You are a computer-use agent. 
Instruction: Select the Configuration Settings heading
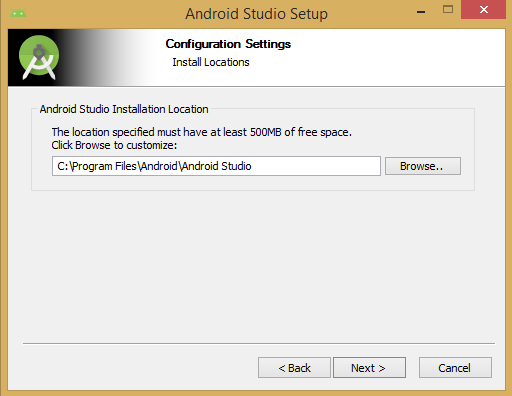tap(228, 44)
